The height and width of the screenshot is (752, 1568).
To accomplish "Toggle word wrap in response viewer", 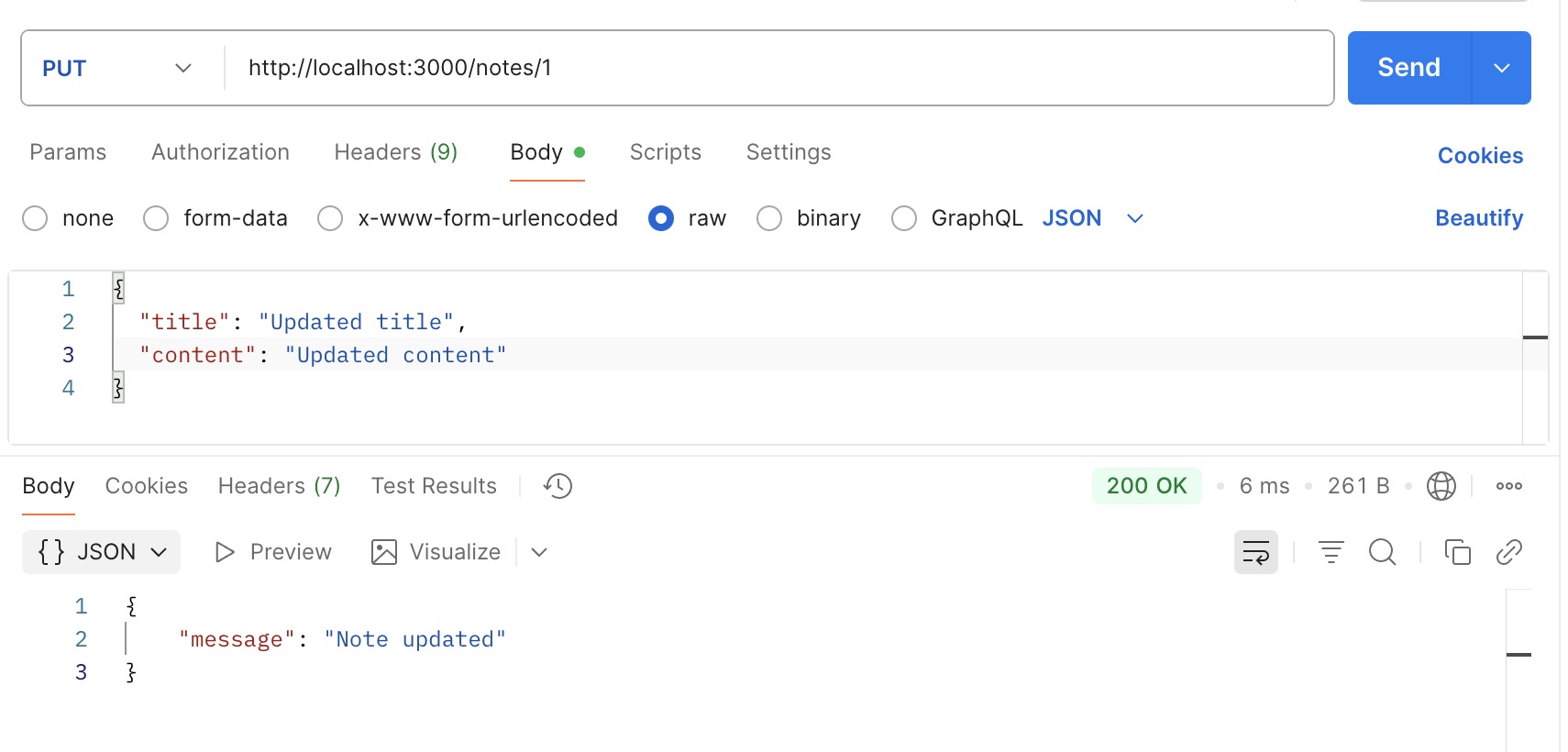I will (x=1255, y=552).
